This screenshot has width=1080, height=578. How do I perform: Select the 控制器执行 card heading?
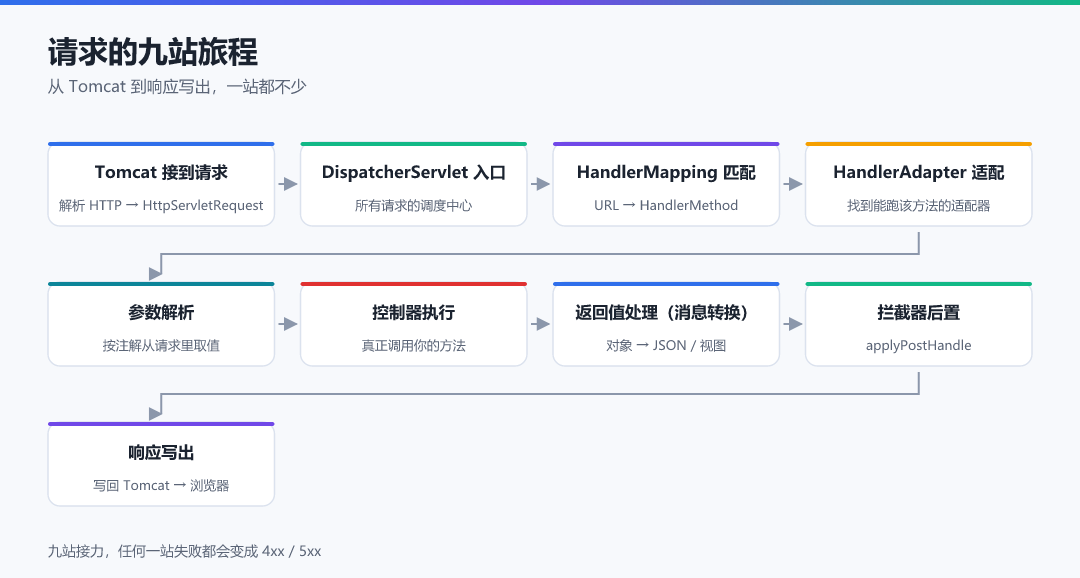coord(414,313)
